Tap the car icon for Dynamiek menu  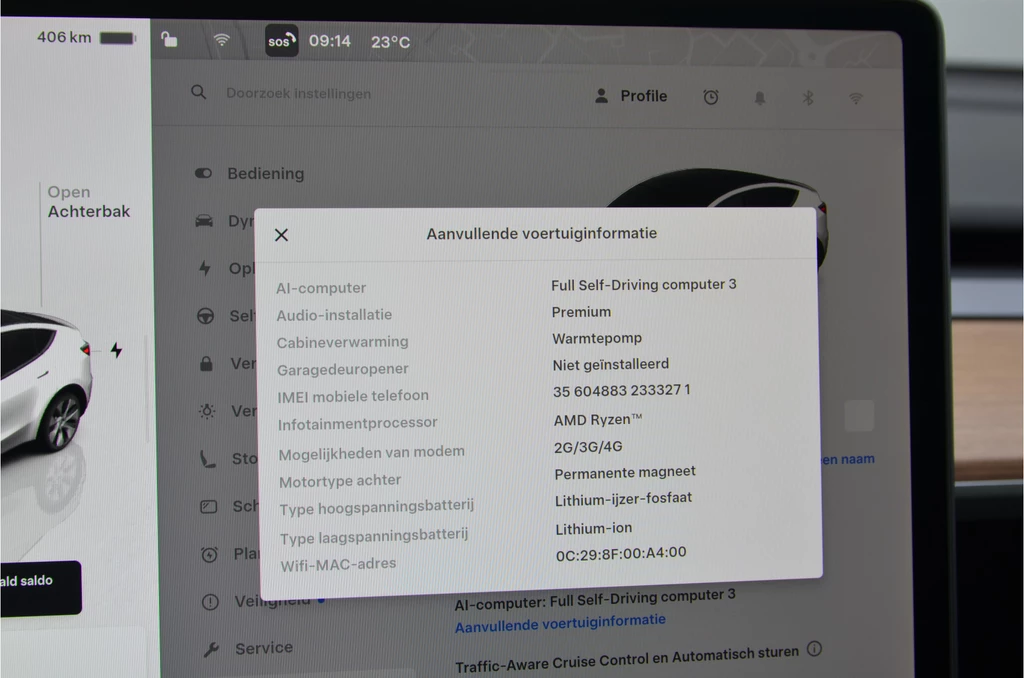click(x=204, y=221)
